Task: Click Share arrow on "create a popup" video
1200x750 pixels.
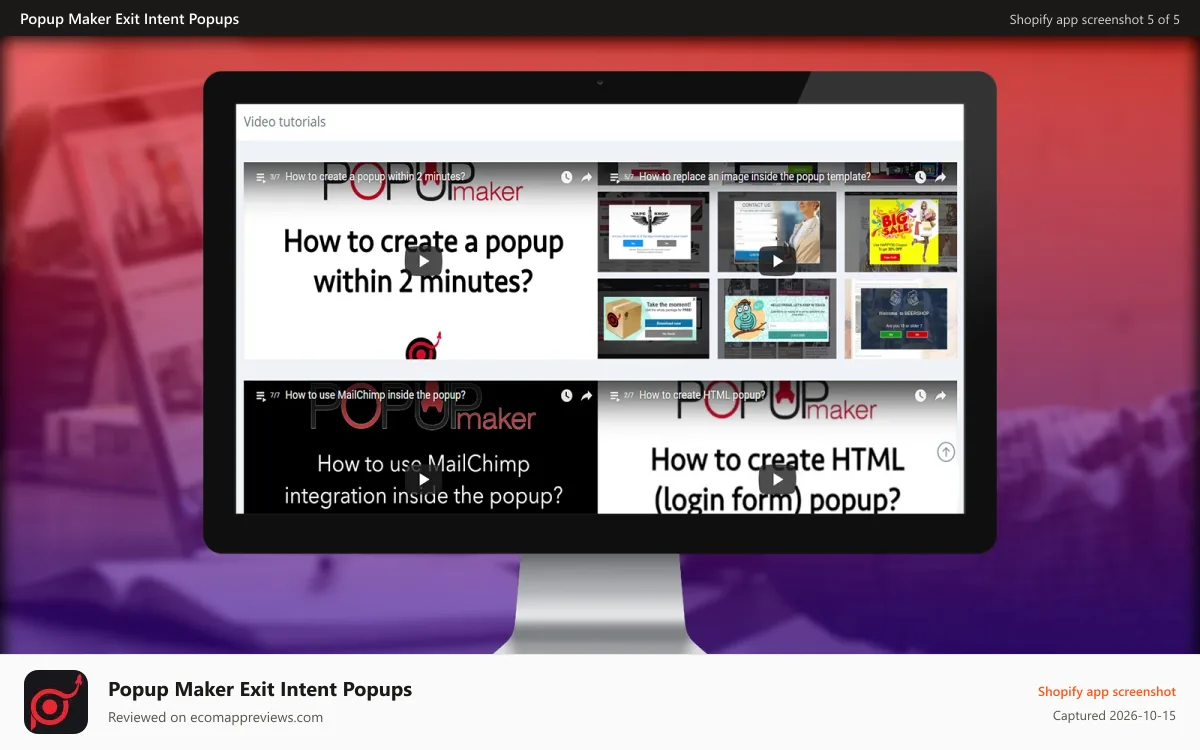Action: click(587, 177)
